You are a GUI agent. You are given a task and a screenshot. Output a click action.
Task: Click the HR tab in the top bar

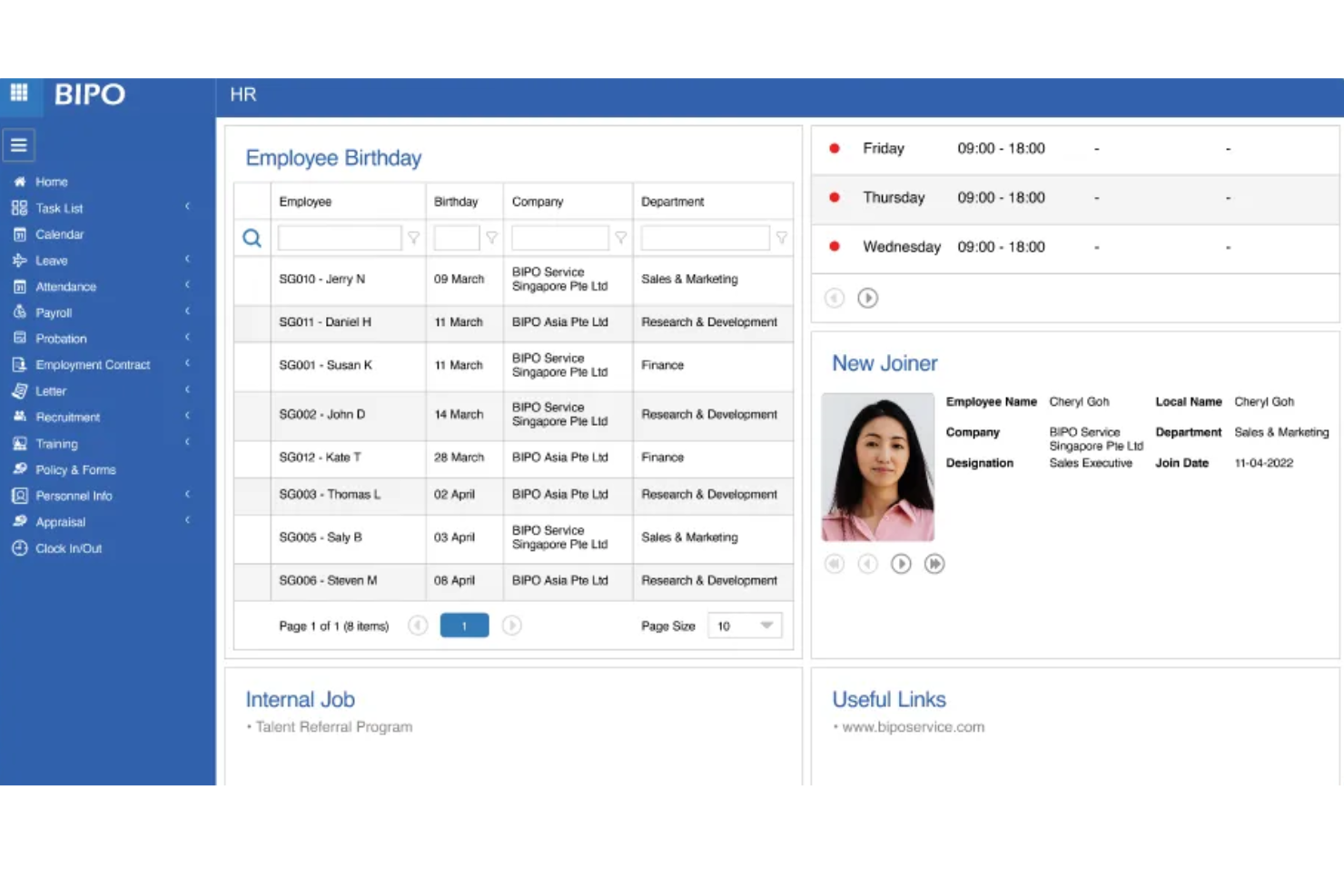pyautogui.click(x=242, y=94)
